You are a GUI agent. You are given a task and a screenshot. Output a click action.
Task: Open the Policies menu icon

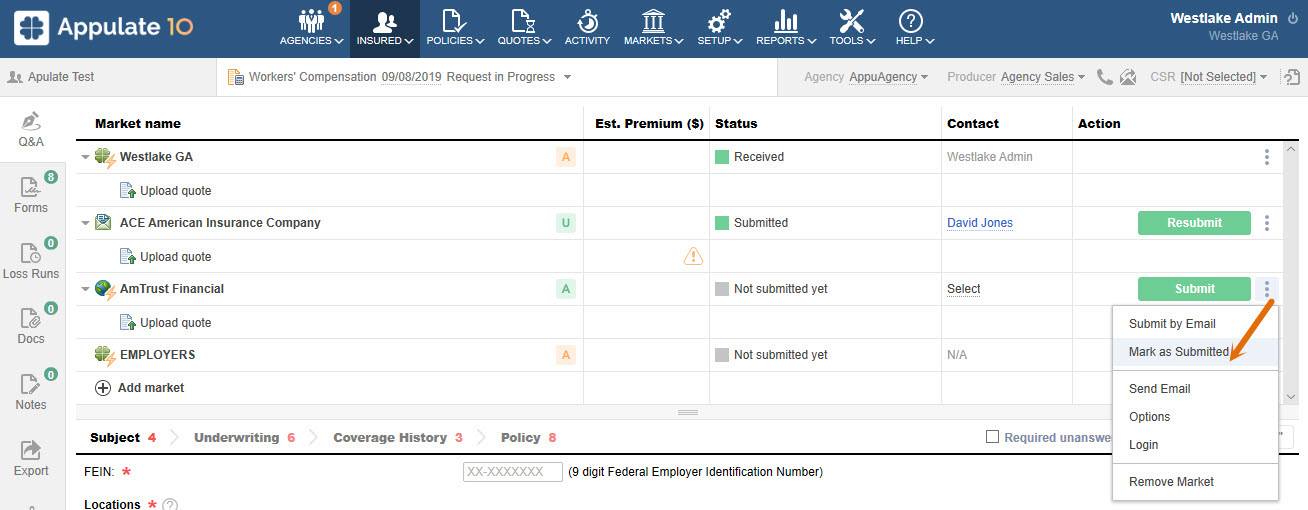[455, 21]
